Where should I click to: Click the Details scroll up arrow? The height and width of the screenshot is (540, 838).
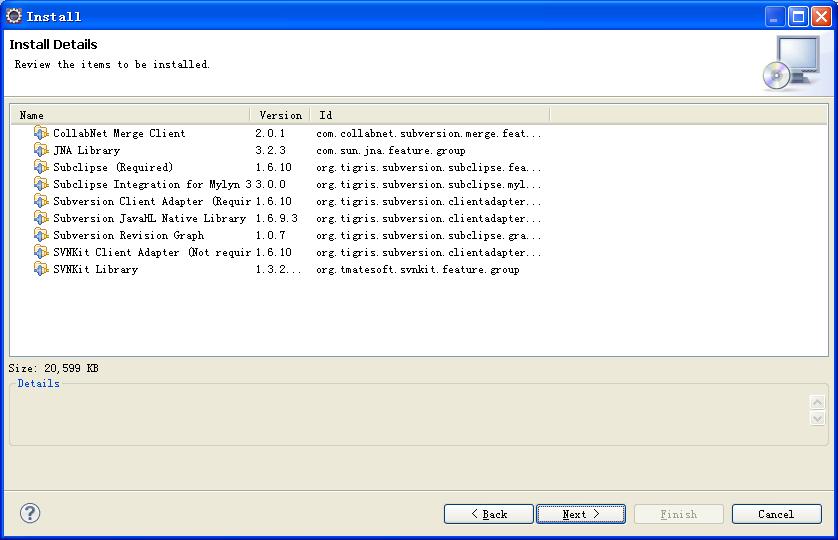click(817, 402)
